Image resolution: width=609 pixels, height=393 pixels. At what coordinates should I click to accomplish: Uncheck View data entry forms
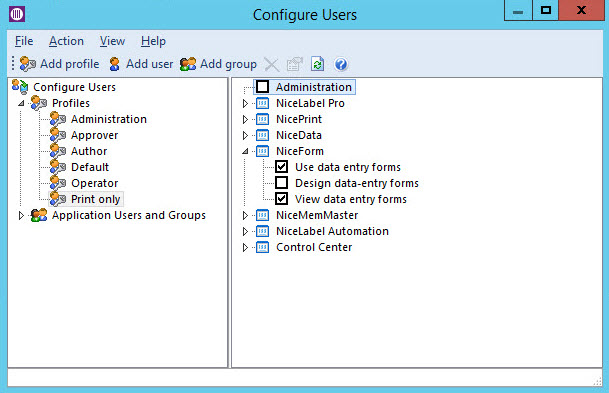(282, 199)
